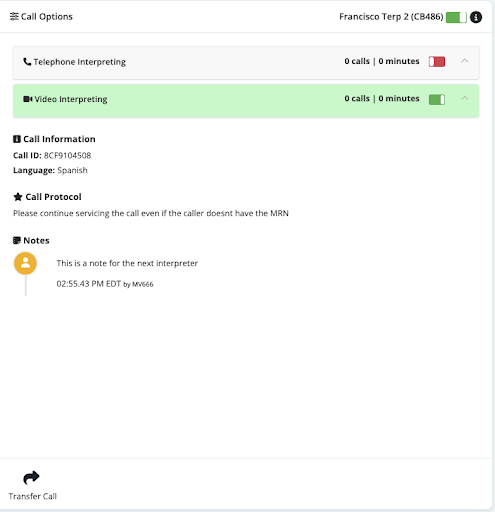Image resolution: width=495 pixels, height=512 pixels.
Task: Click the Call Protocol star icon
Action: (x=18, y=197)
